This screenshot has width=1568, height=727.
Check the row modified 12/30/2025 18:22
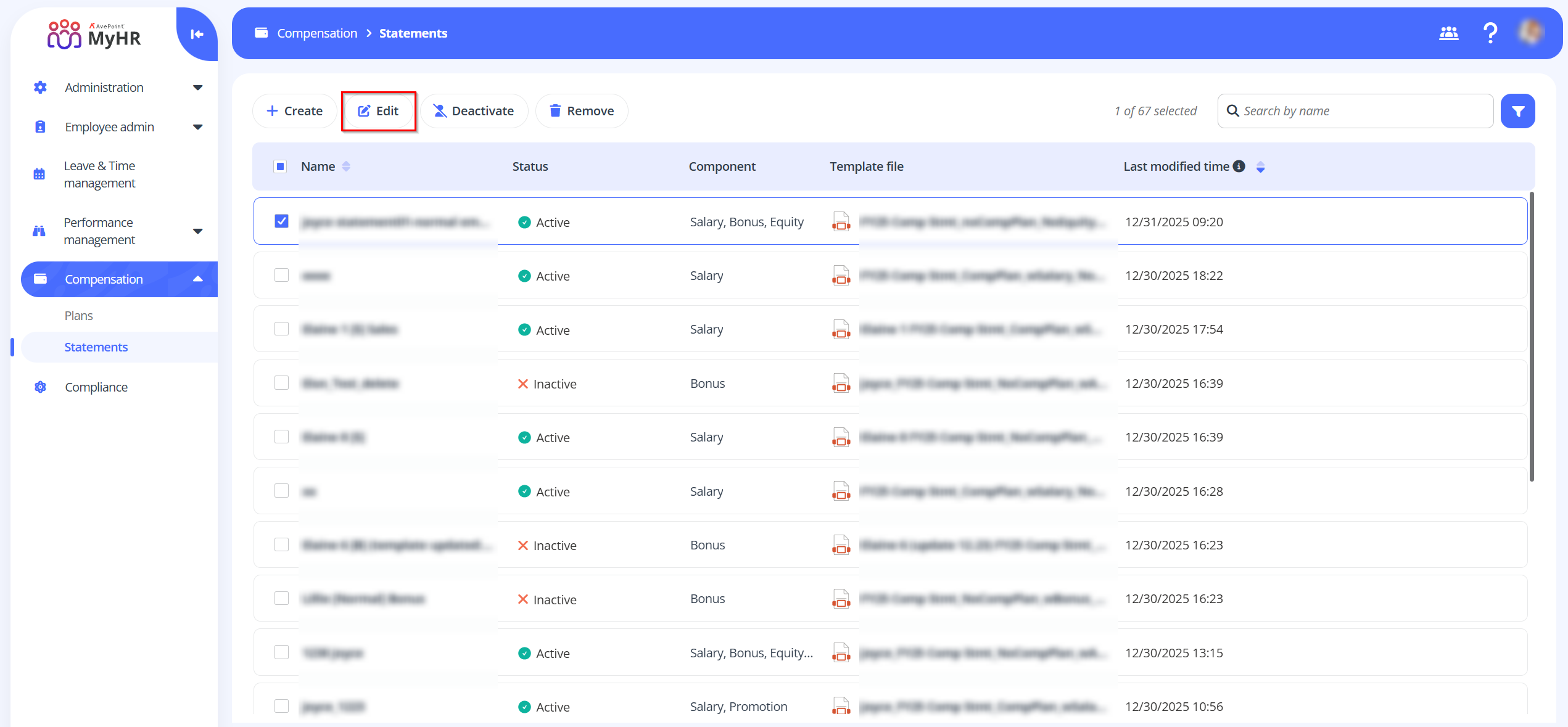click(x=281, y=275)
